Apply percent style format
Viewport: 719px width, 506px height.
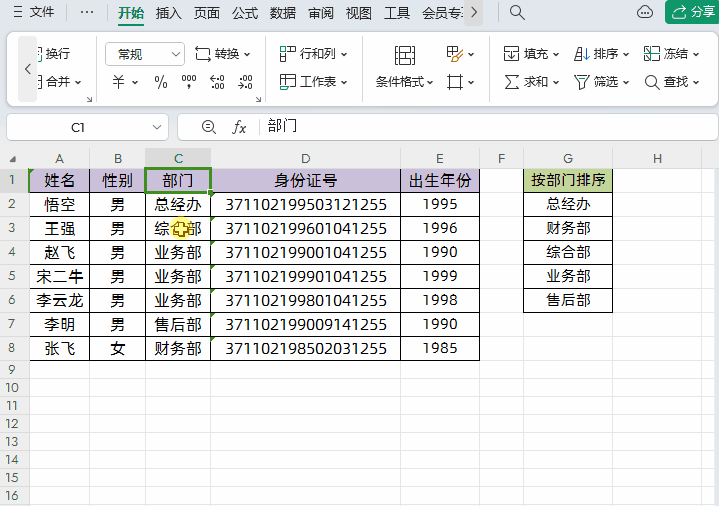[160, 82]
